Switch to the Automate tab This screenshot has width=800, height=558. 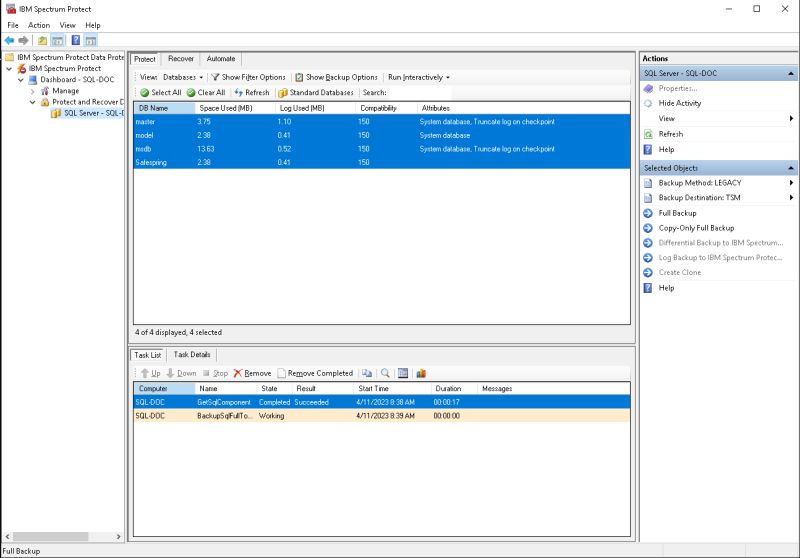tap(221, 59)
